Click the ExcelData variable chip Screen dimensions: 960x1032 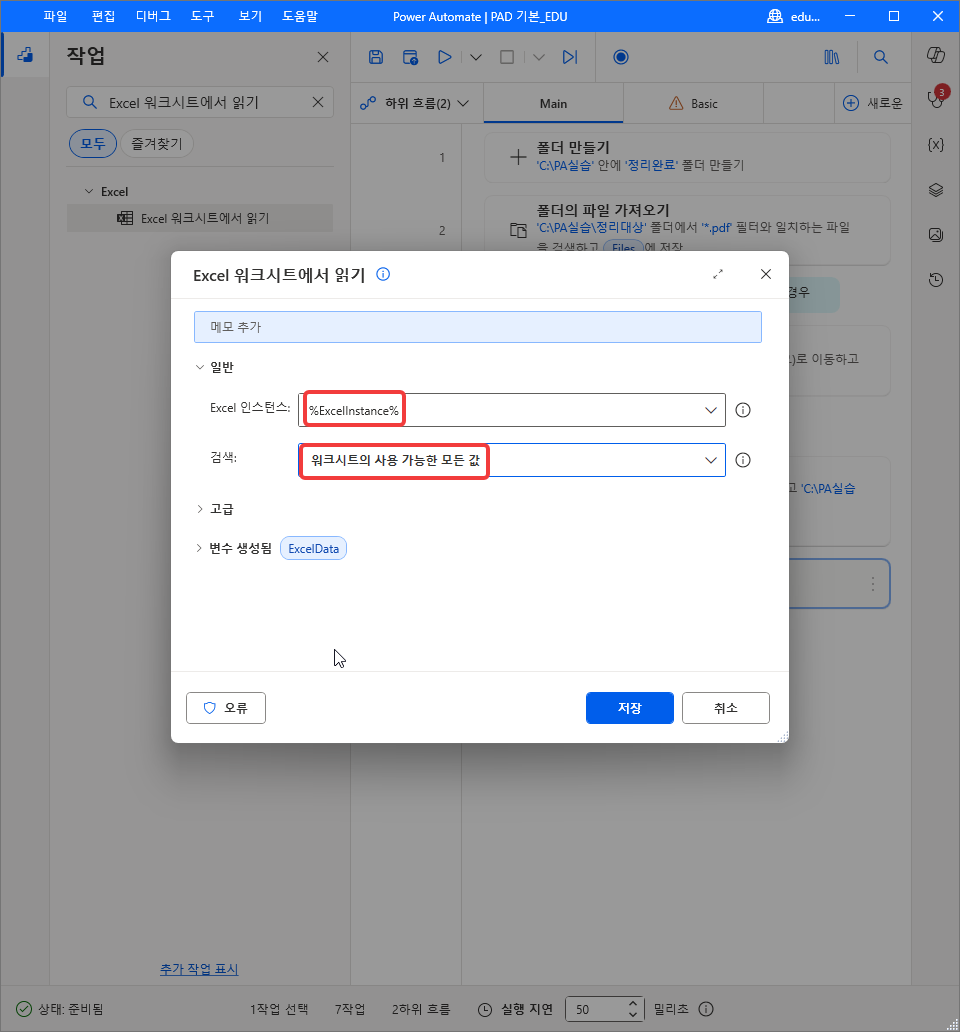click(313, 548)
